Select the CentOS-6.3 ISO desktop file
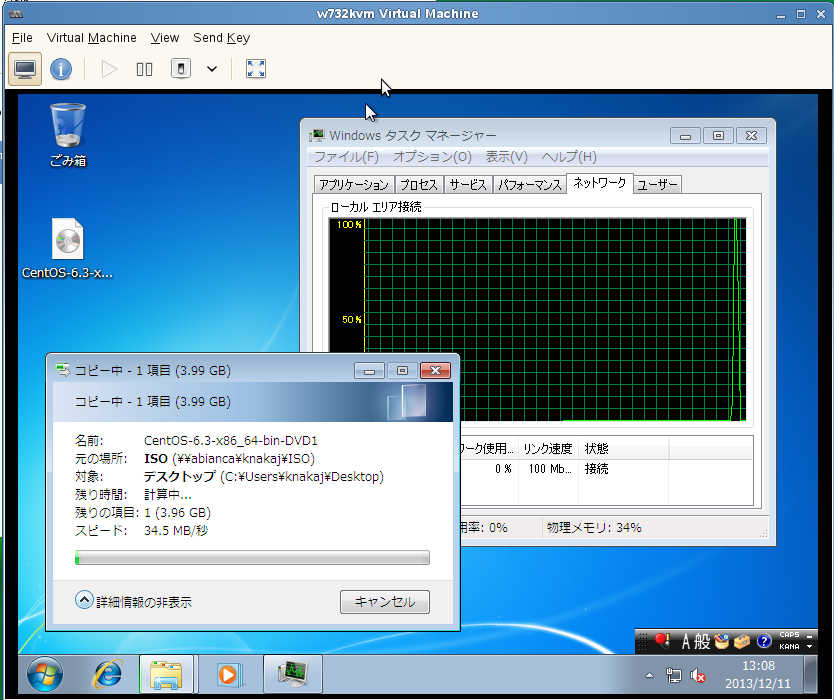 click(x=67, y=249)
